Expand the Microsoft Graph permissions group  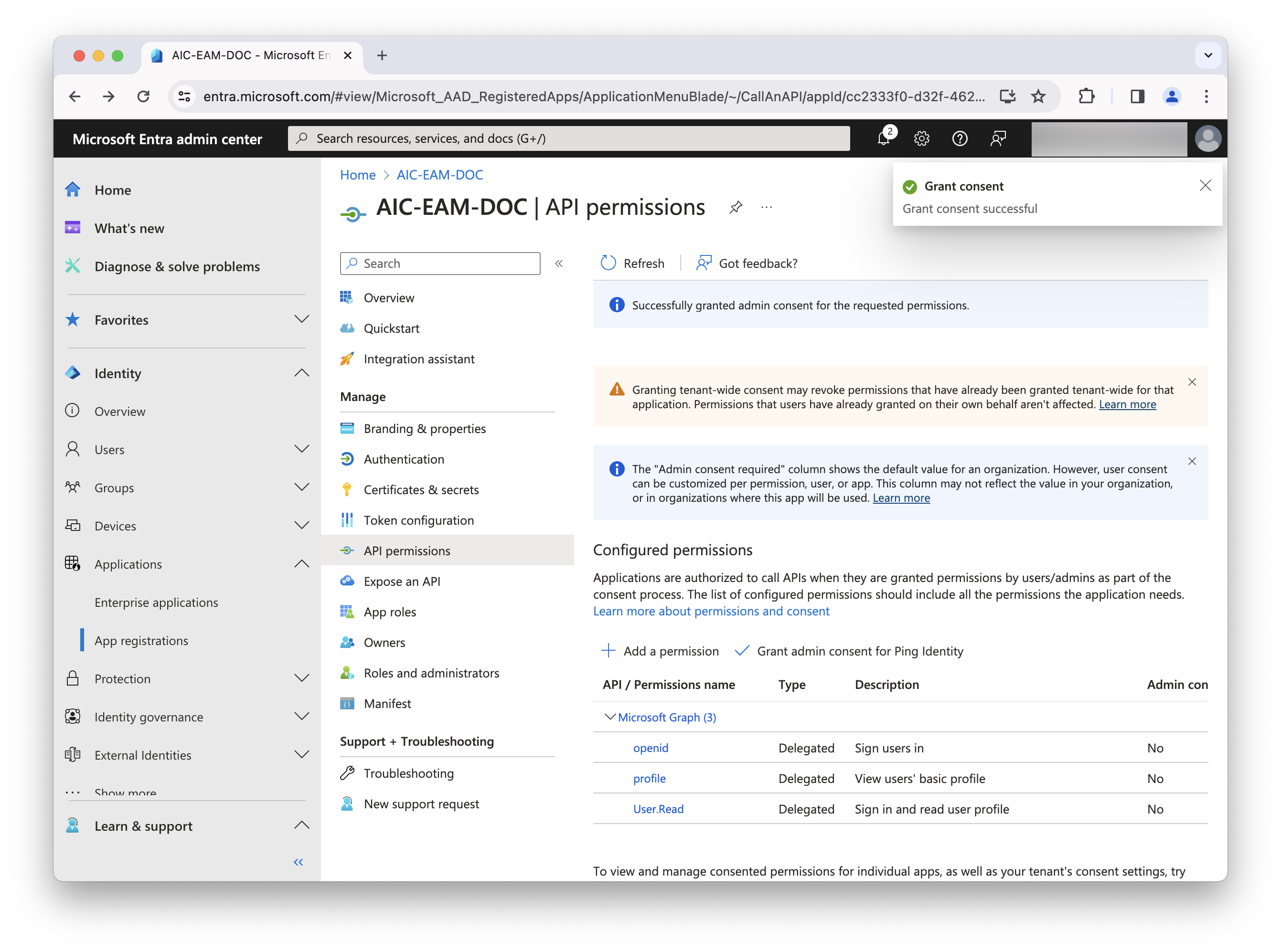tap(609, 717)
